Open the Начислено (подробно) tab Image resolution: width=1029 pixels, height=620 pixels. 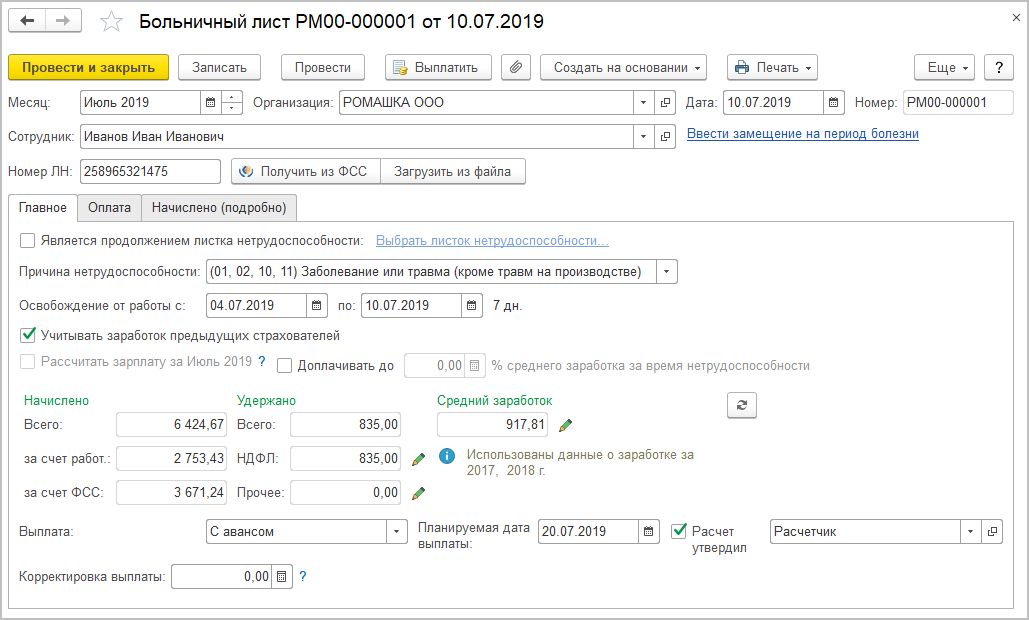[219, 207]
